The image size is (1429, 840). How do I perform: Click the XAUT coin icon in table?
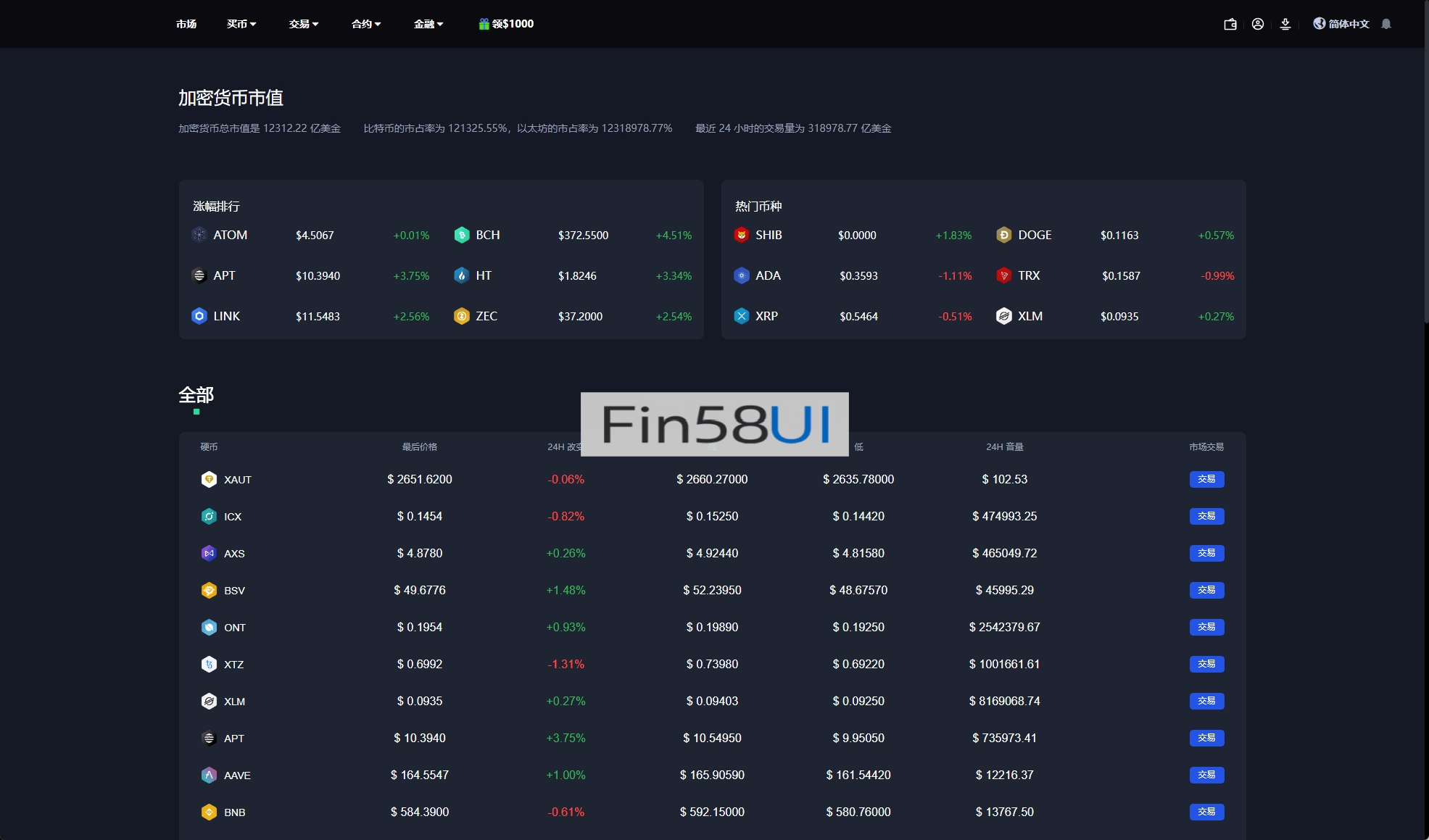(209, 479)
